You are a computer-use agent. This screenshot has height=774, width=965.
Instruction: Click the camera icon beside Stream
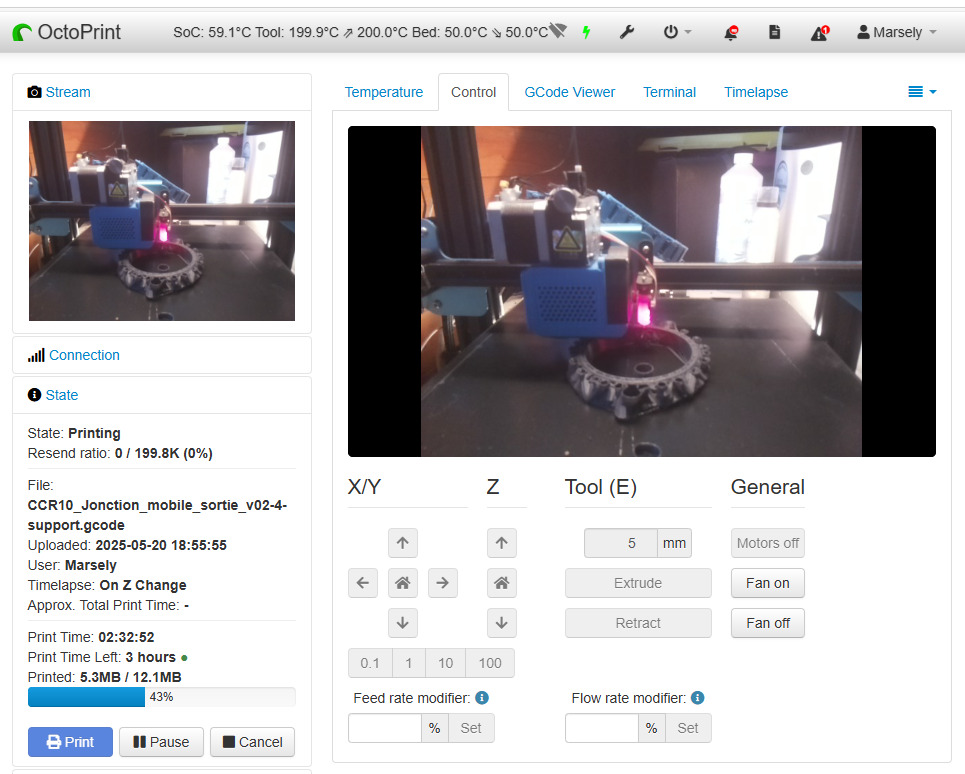coord(34,92)
